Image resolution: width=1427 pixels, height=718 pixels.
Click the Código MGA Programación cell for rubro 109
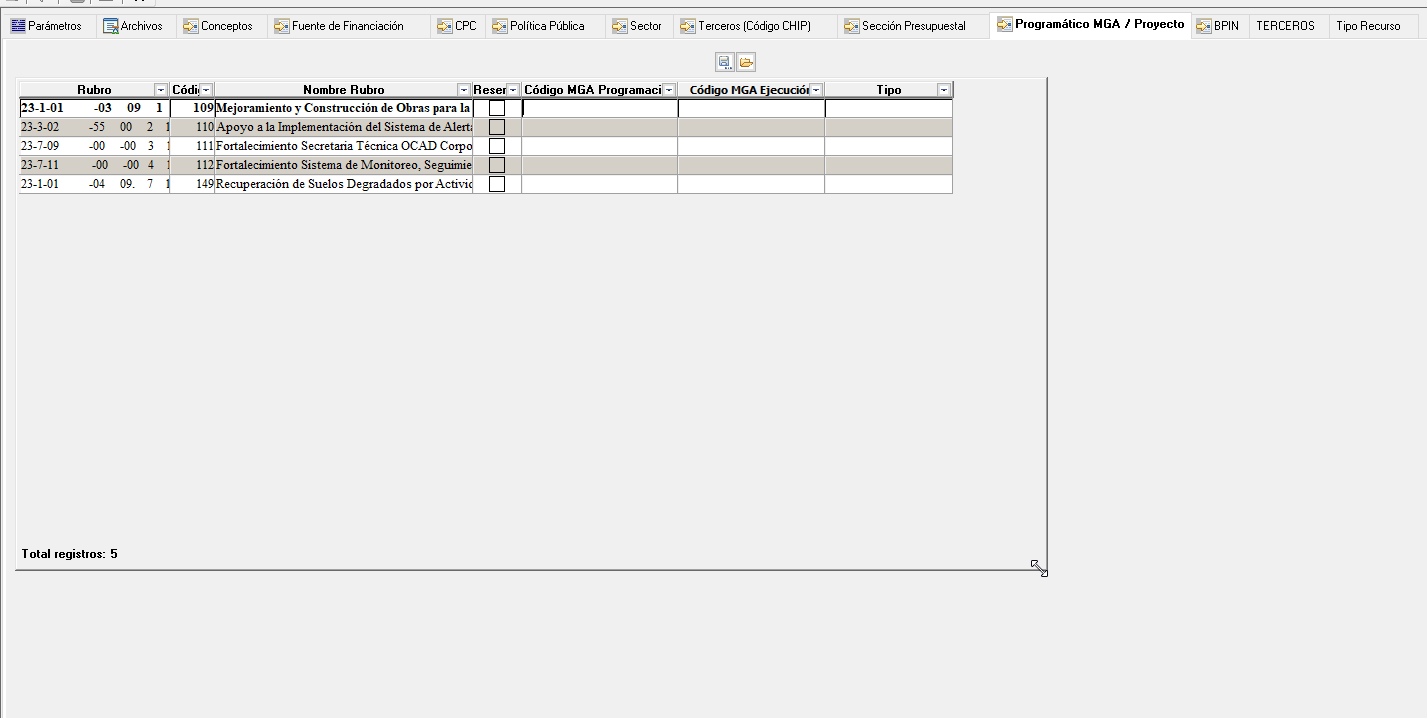point(599,108)
